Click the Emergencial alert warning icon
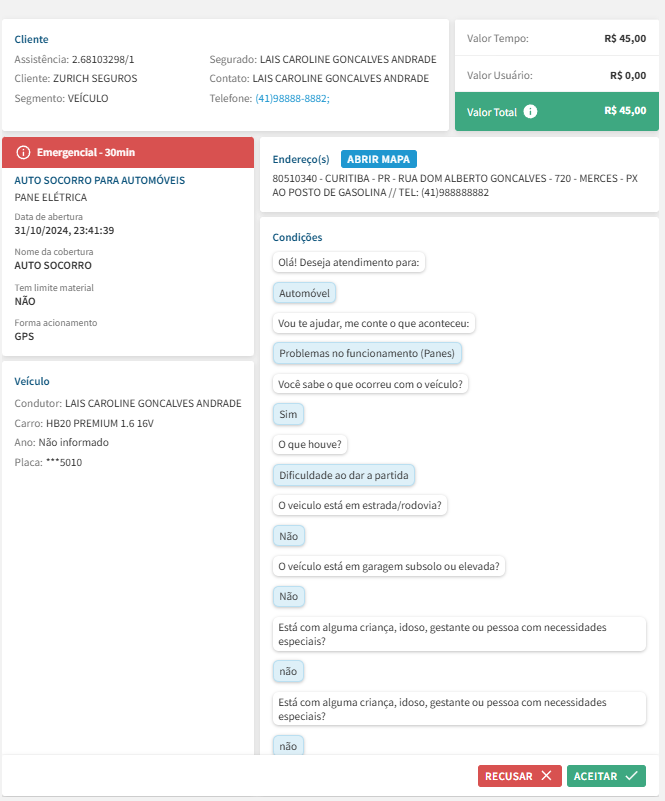 24,152
